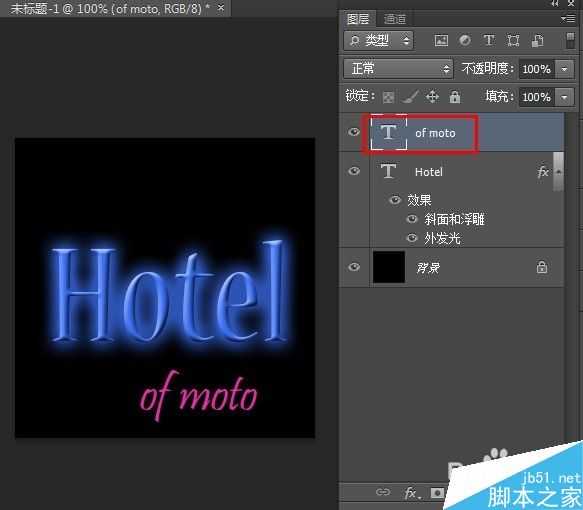The image size is (583, 510).
Task: Select the 'of moto' text layer thumbnail
Action: [389, 132]
